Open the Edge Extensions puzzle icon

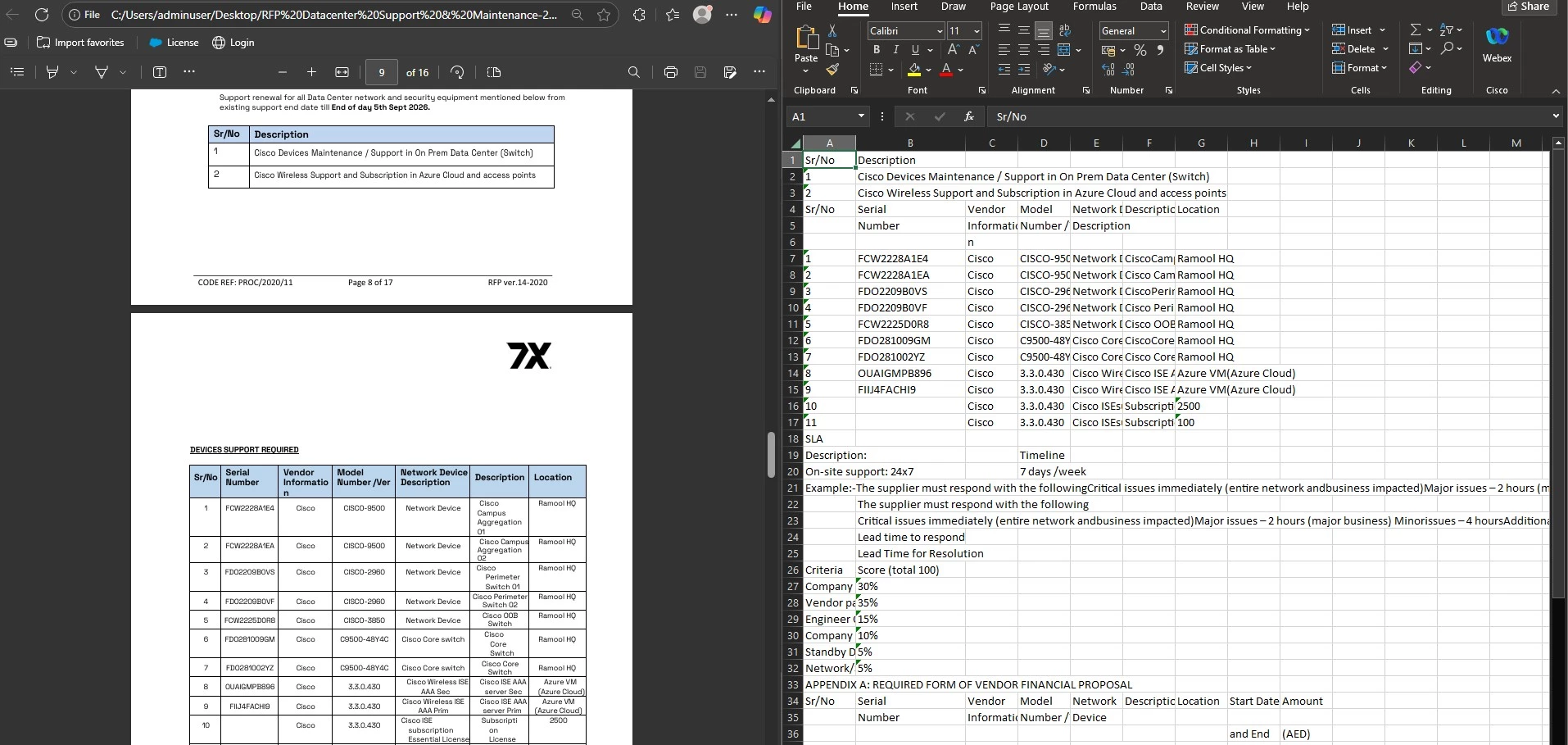pos(640,15)
